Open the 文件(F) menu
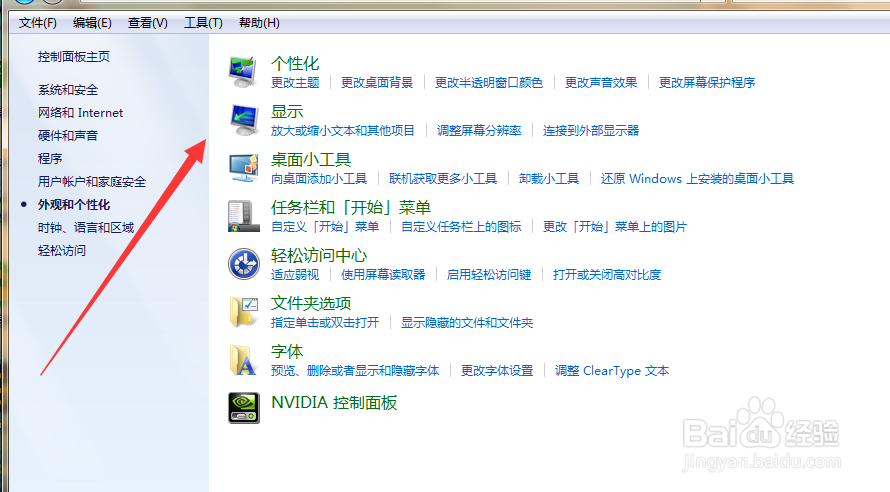This screenshot has width=890, height=492. click(37, 23)
